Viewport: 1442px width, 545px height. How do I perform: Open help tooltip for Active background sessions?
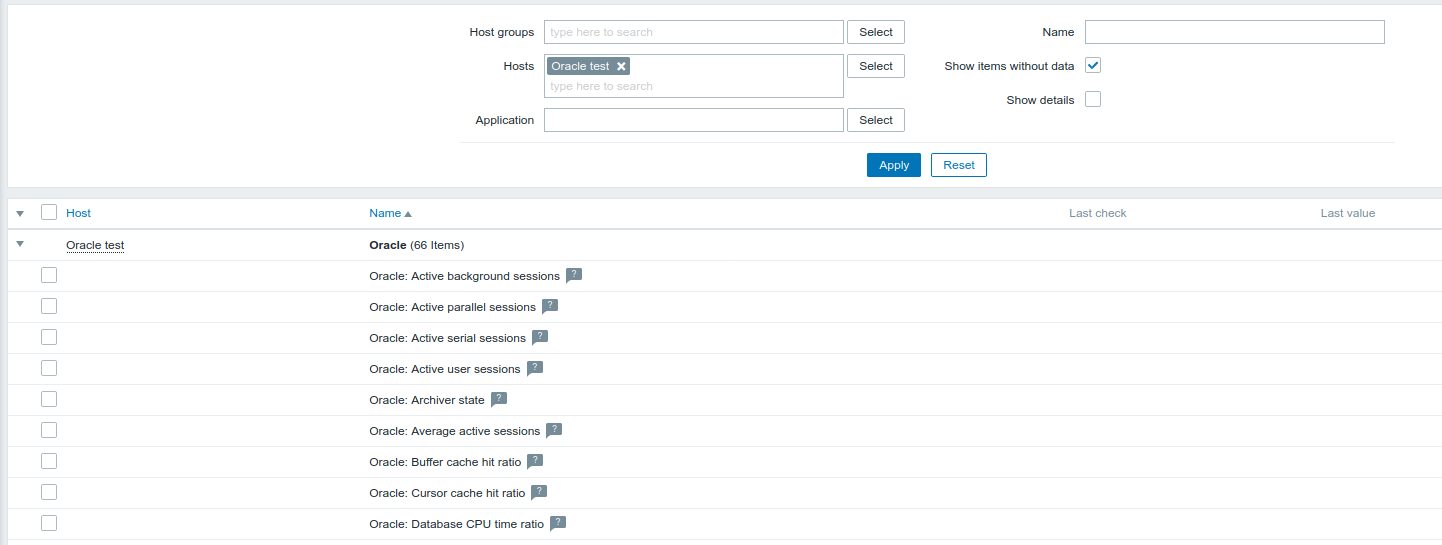(x=574, y=275)
